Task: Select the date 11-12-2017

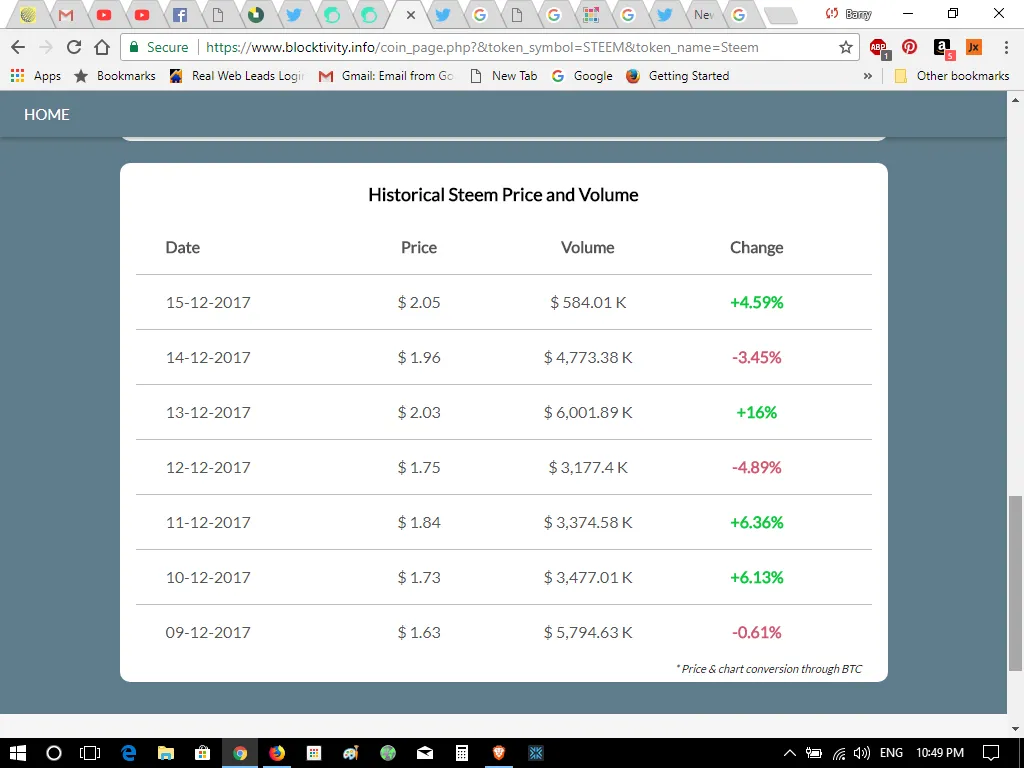Action: [x=208, y=522]
